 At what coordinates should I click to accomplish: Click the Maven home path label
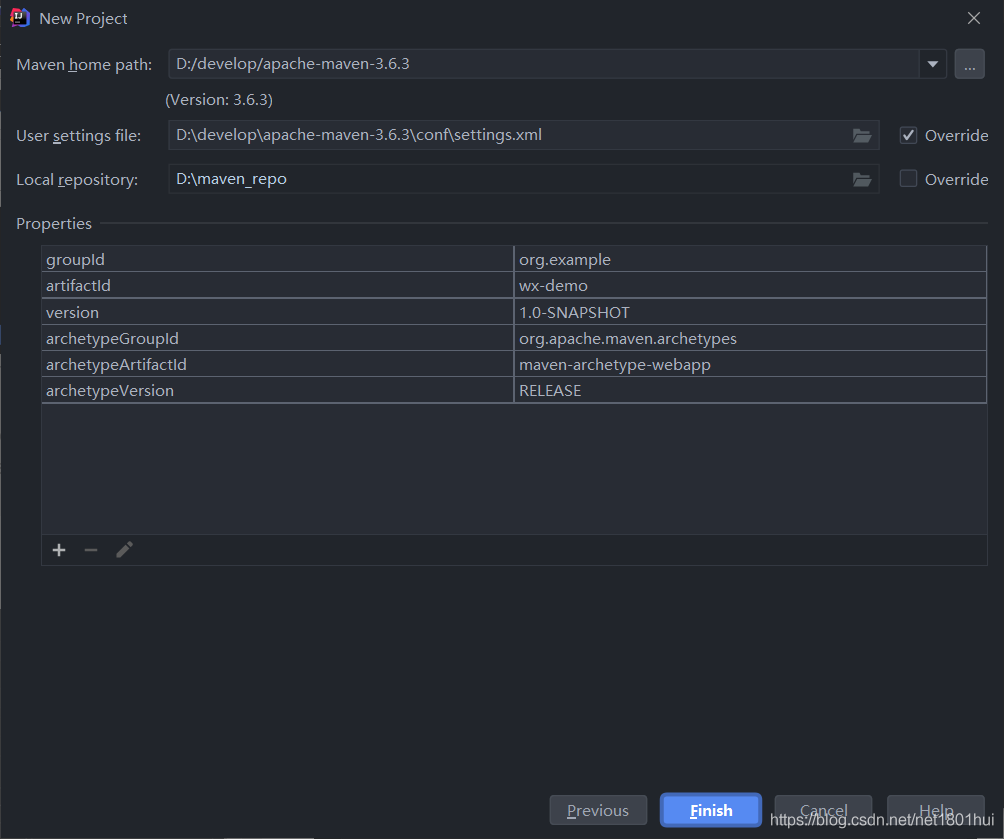point(84,65)
